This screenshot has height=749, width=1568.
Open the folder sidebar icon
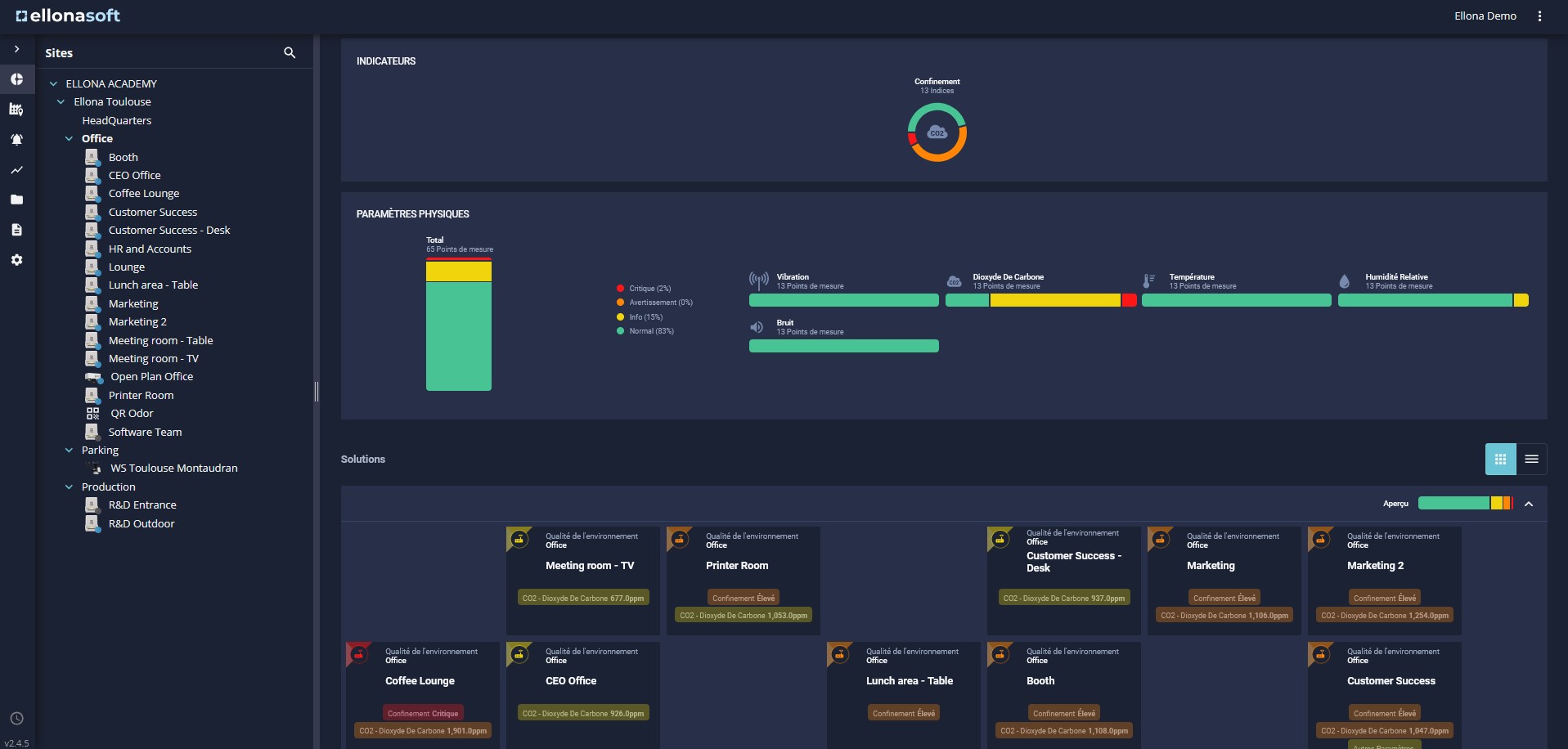16,200
